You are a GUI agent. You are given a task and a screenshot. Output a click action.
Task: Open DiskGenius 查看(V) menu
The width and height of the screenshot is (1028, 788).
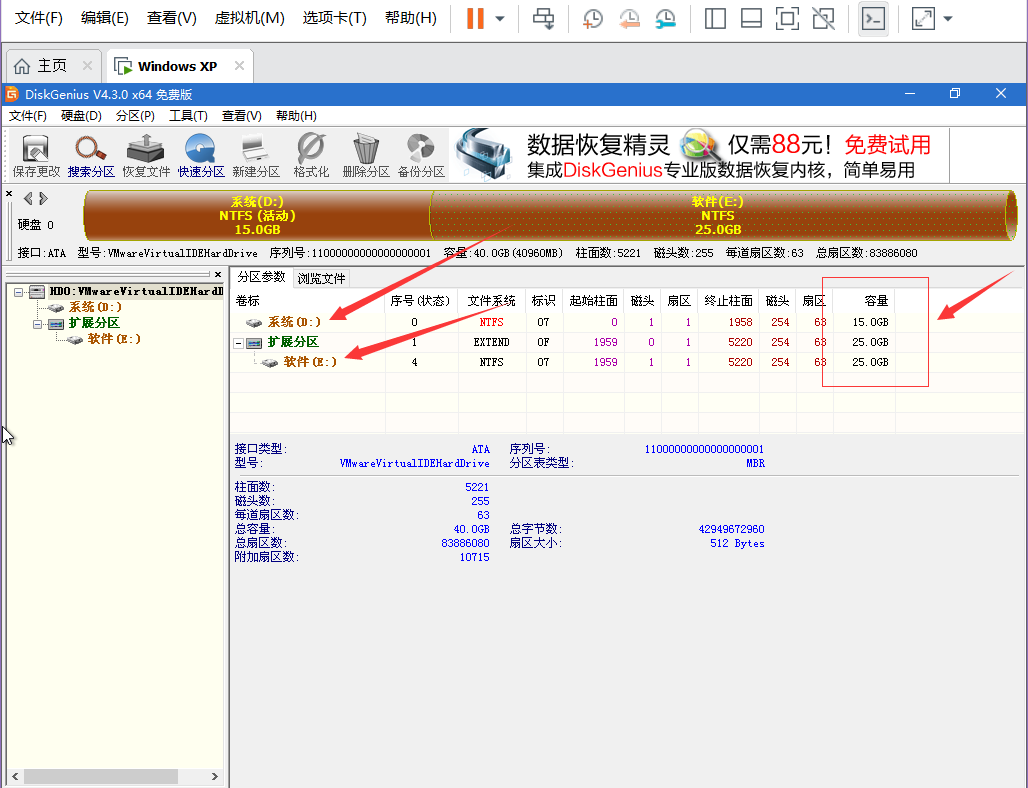[x=241, y=115]
